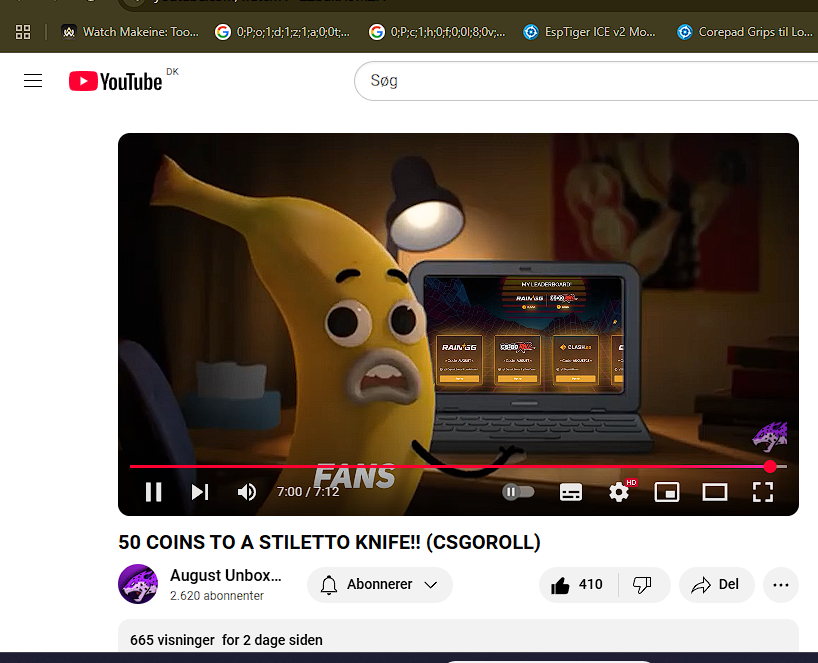
Task: Toggle the autoplay switch
Action: click(518, 491)
